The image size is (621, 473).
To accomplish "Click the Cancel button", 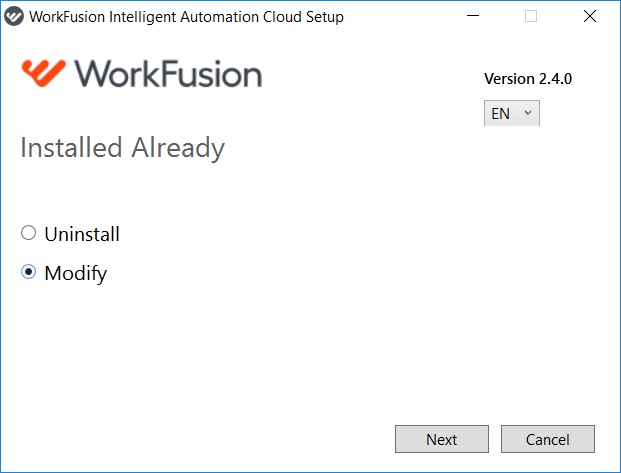I will 548,439.
